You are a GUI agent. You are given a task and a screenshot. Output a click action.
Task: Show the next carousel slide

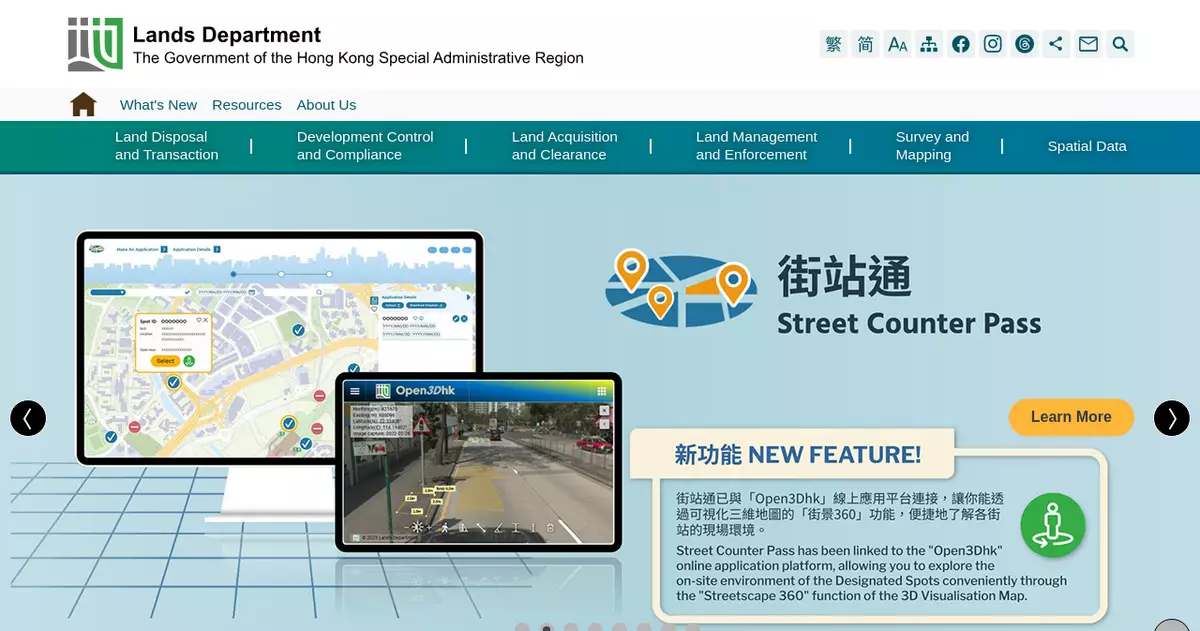point(1172,418)
